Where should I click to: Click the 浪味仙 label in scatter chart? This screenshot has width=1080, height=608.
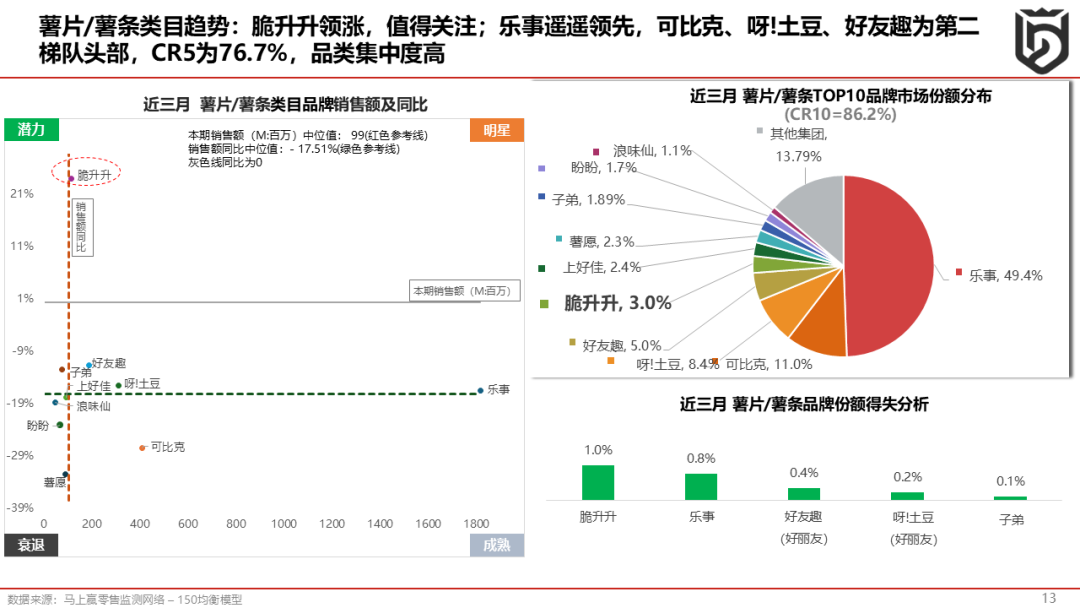93,406
